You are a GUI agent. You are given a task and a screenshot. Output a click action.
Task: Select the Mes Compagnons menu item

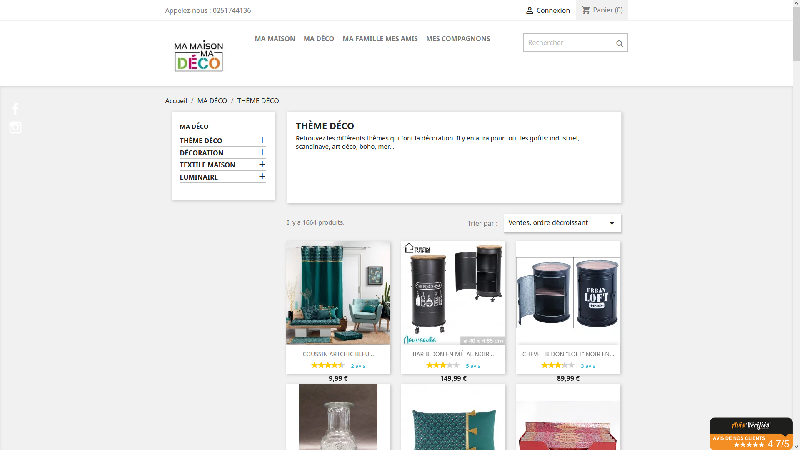tap(458, 39)
